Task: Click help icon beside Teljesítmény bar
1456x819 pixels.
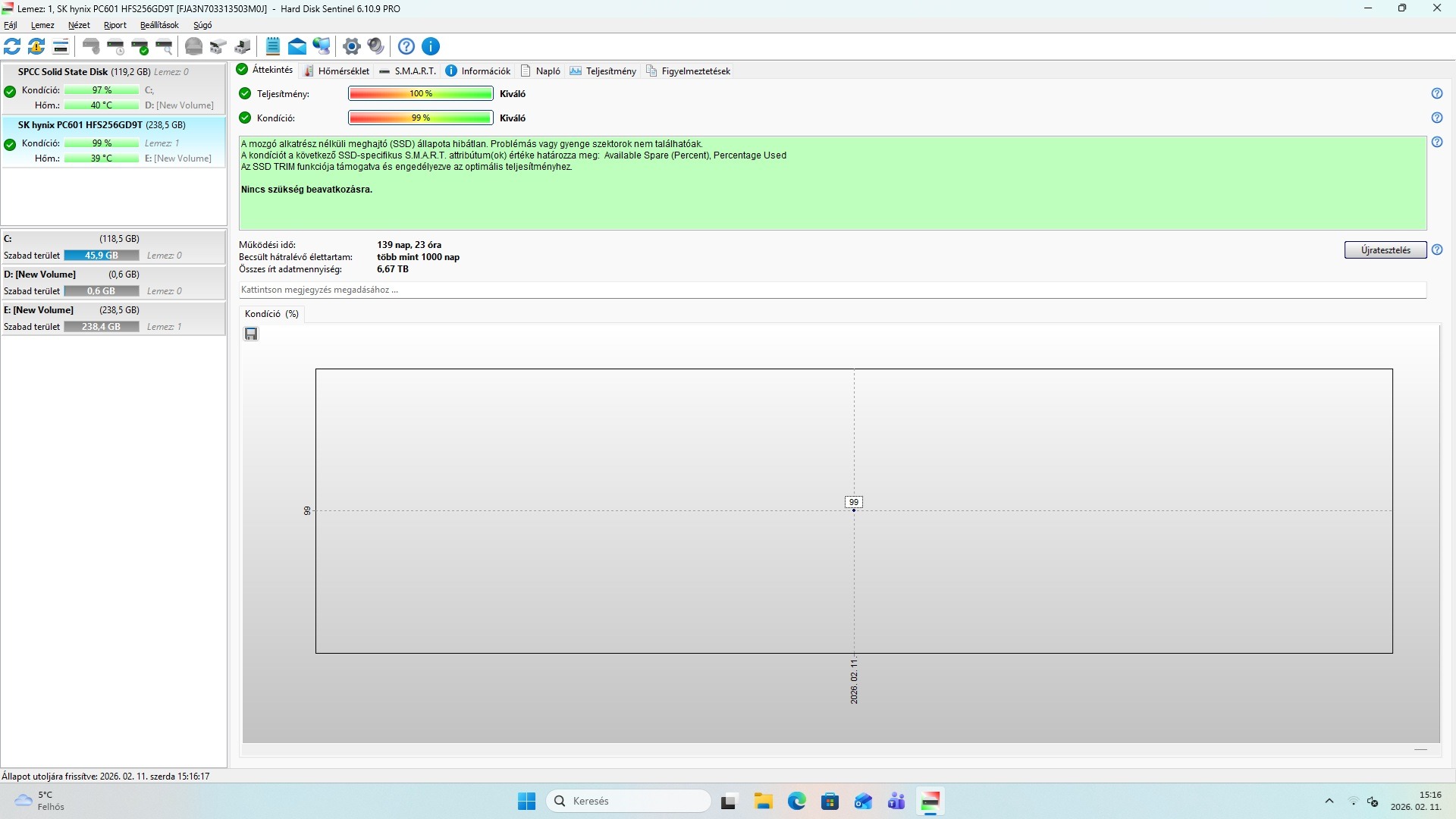Action: pyautogui.click(x=1436, y=93)
